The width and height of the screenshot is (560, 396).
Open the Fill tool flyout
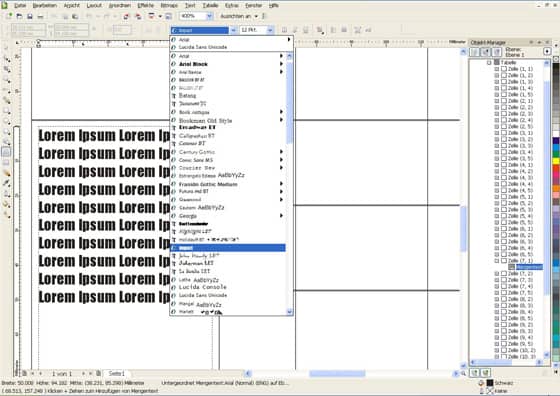(7, 204)
